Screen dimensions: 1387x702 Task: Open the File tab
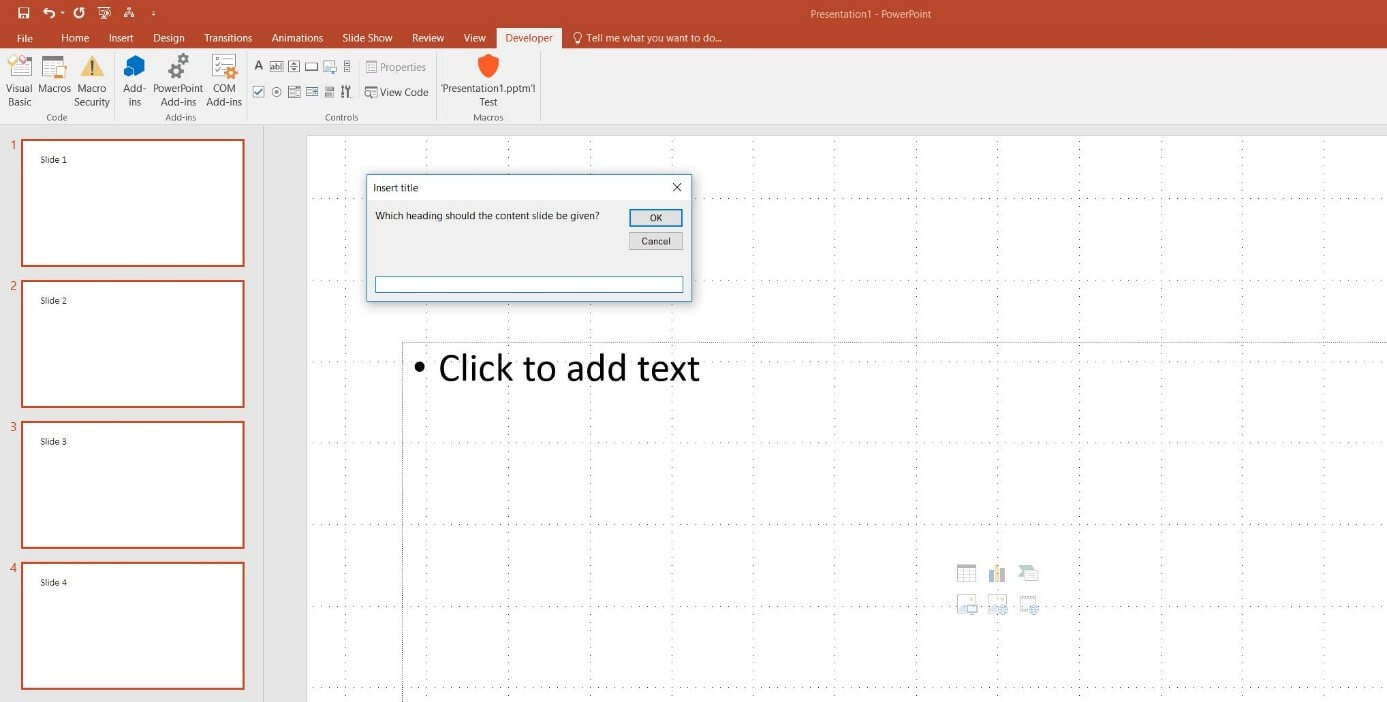pos(25,38)
